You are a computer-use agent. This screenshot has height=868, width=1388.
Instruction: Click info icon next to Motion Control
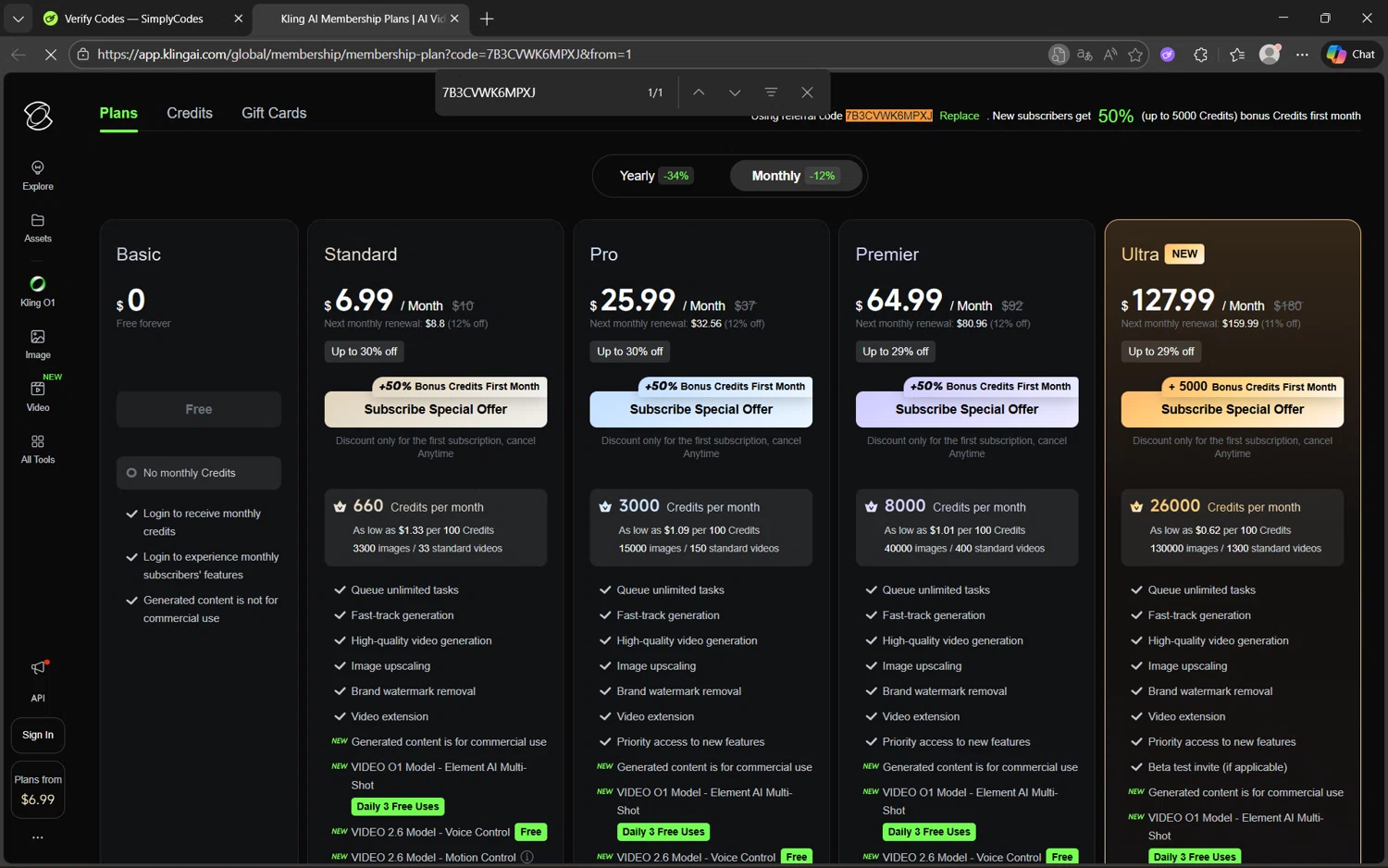tap(527, 858)
